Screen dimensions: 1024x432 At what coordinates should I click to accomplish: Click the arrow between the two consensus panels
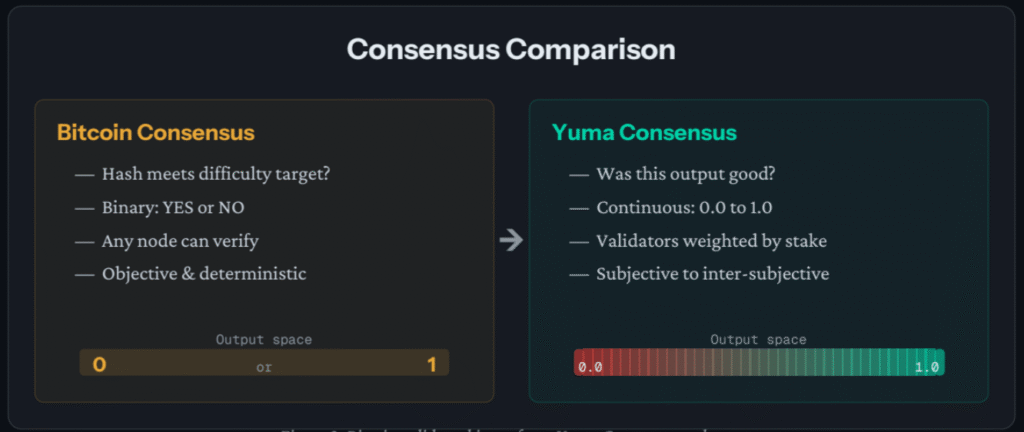511,240
